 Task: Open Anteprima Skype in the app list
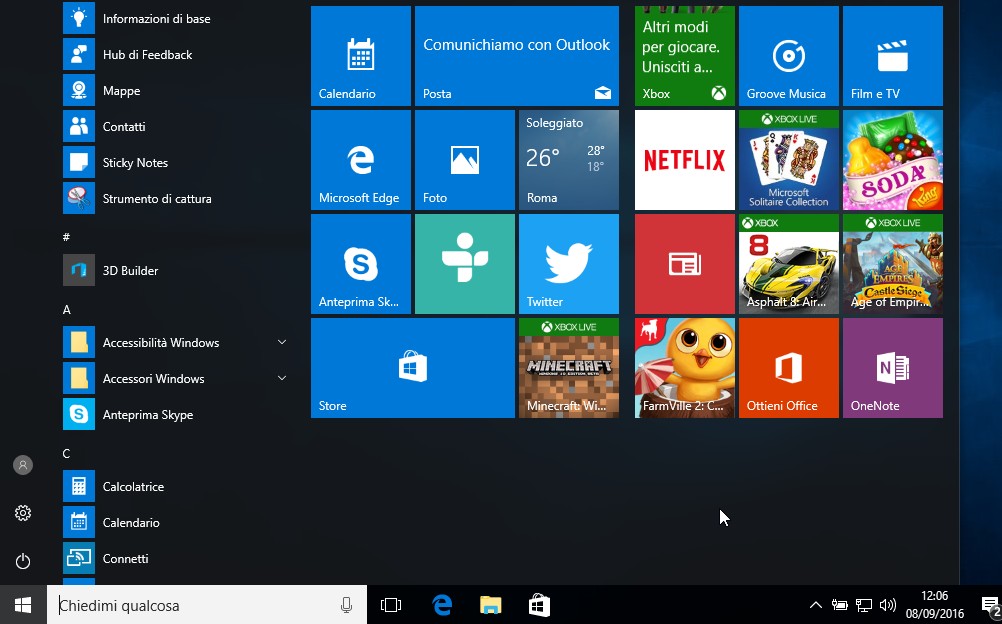(177, 414)
